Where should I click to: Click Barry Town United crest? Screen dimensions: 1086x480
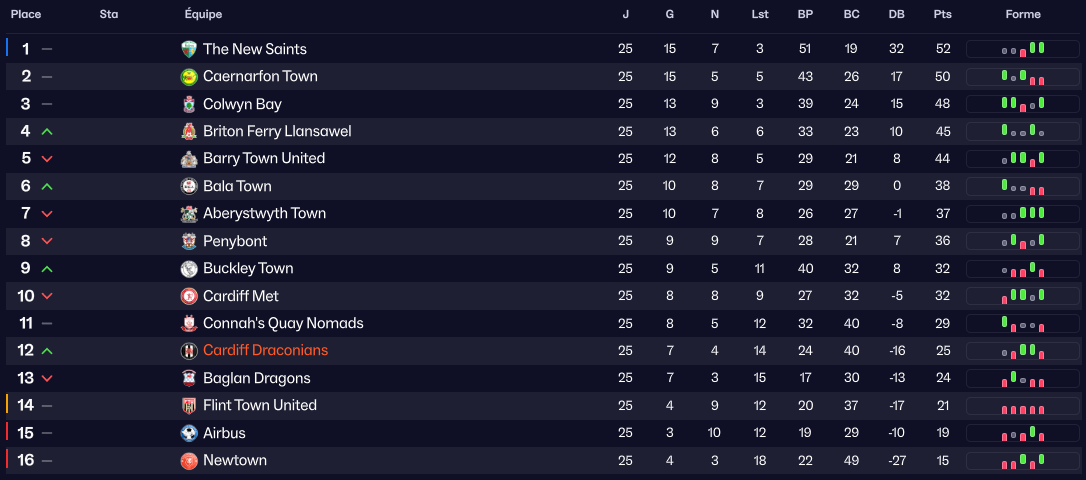[189, 159]
